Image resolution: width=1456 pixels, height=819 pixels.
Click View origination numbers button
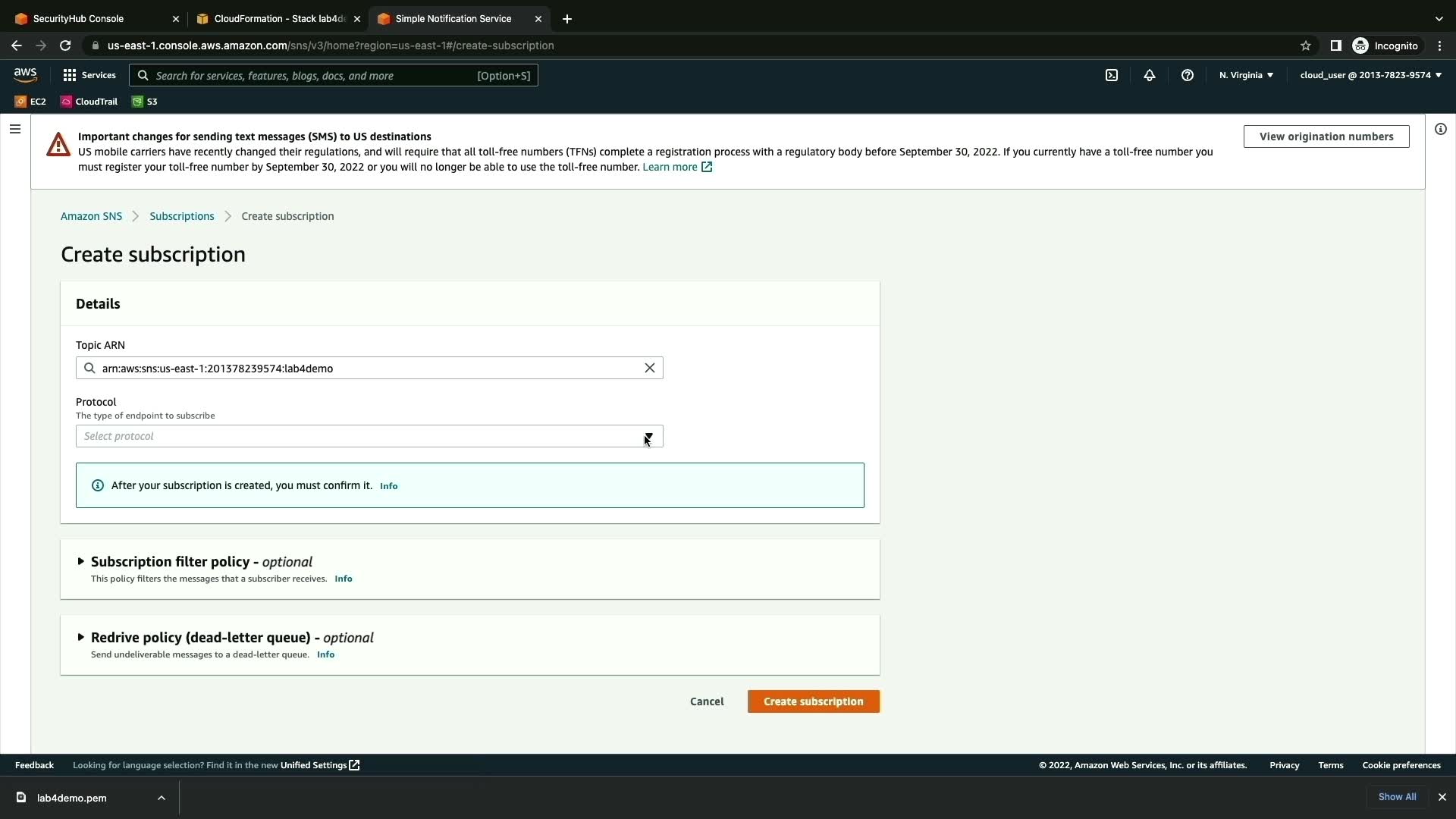(x=1326, y=136)
